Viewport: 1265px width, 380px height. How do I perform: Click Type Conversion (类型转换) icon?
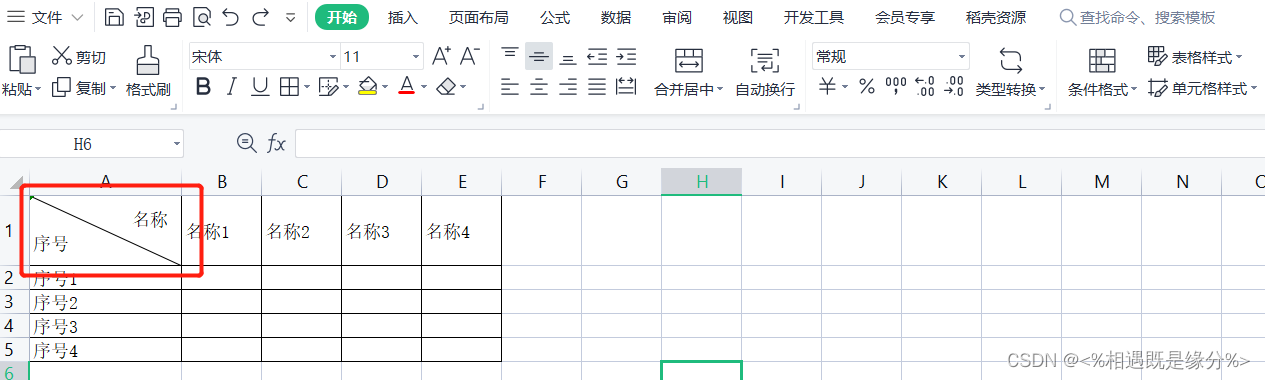[x=1011, y=60]
